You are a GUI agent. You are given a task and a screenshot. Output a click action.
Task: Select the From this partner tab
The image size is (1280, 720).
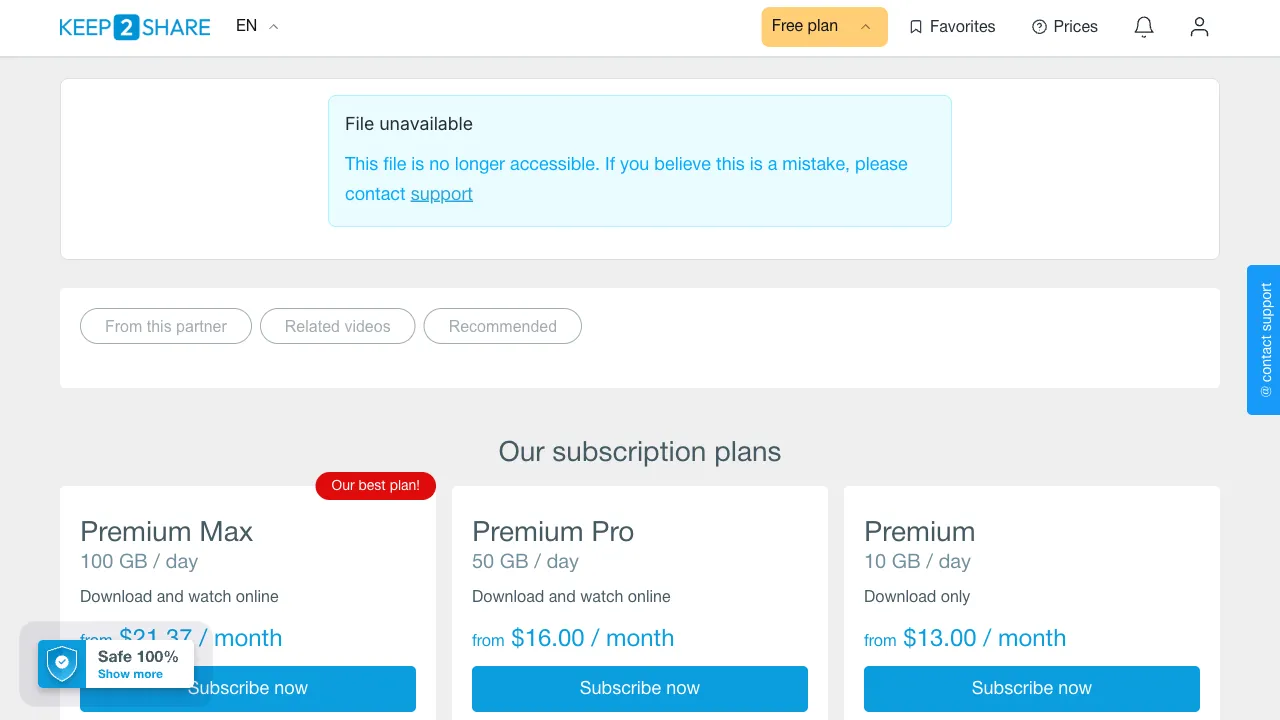[x=166, y=326]
